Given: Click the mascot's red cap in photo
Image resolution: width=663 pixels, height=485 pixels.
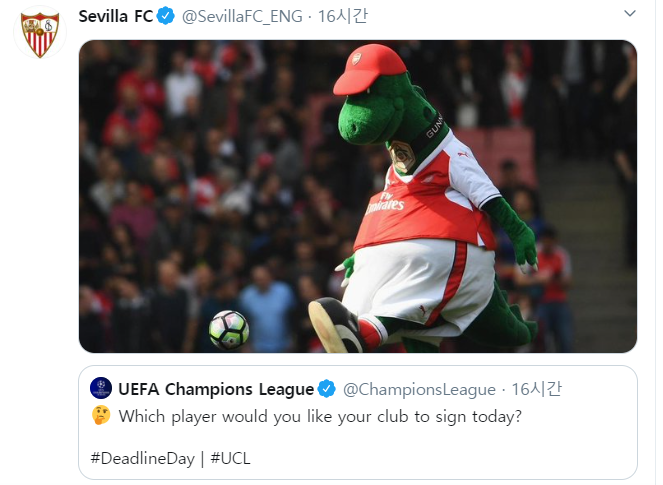Looking at the screenshot, I should 368,70.
